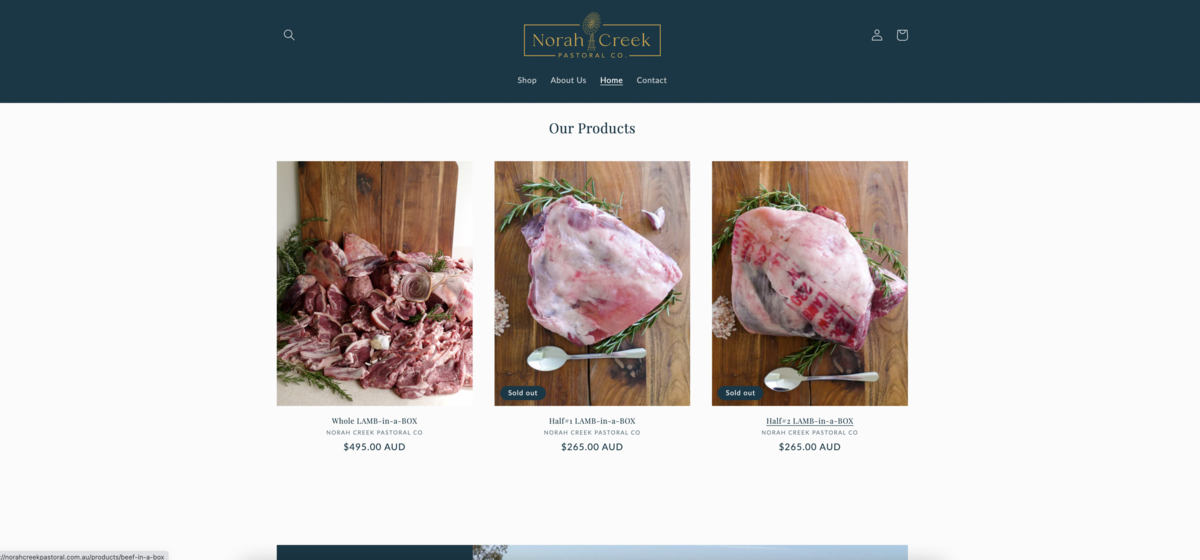Image resolution: width=1200 pixels, height=560 pixels.
Task: Click the $495.00 AUD price
Action: coord(374,447)
